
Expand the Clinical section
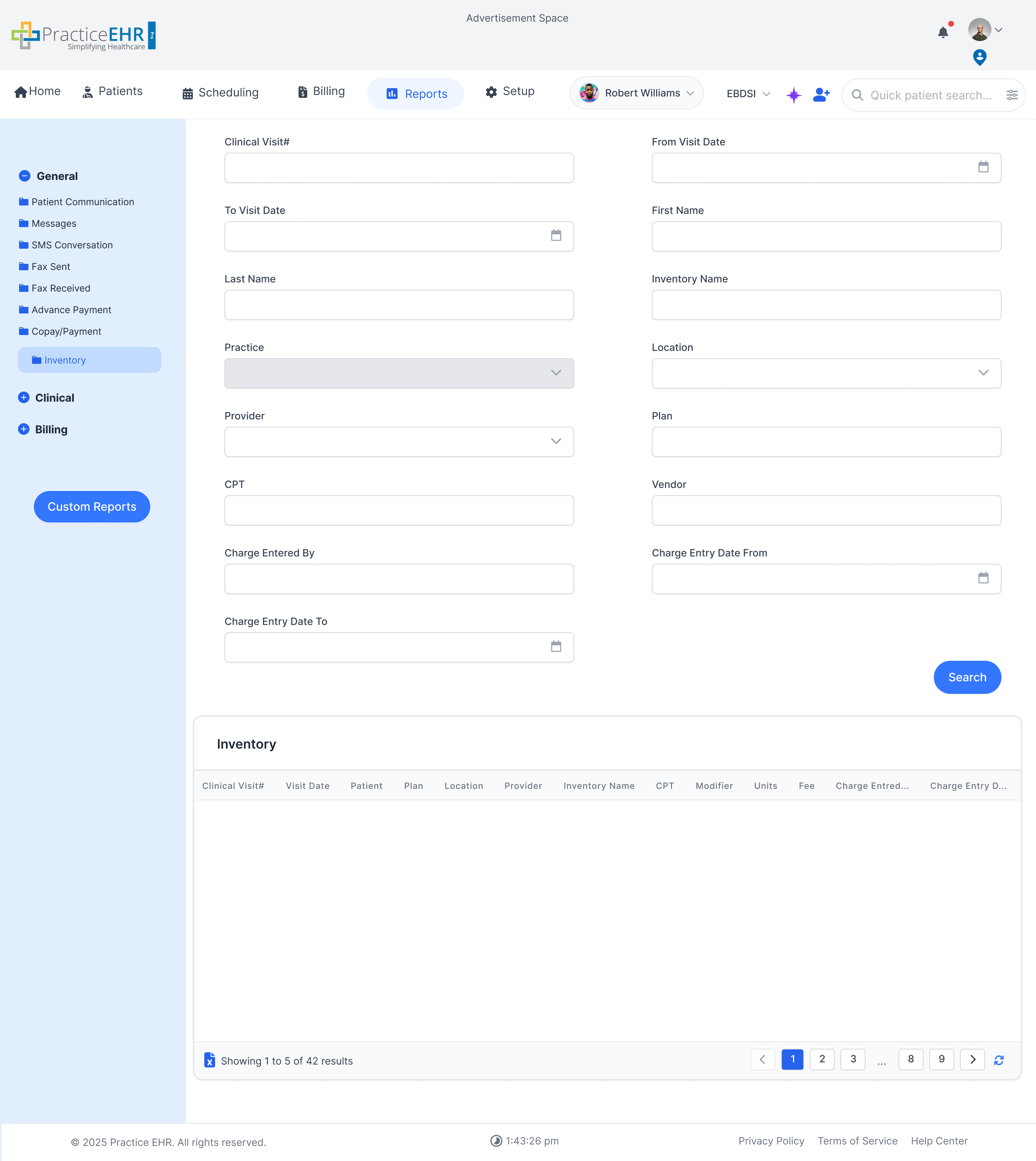[x=24, y=397]
